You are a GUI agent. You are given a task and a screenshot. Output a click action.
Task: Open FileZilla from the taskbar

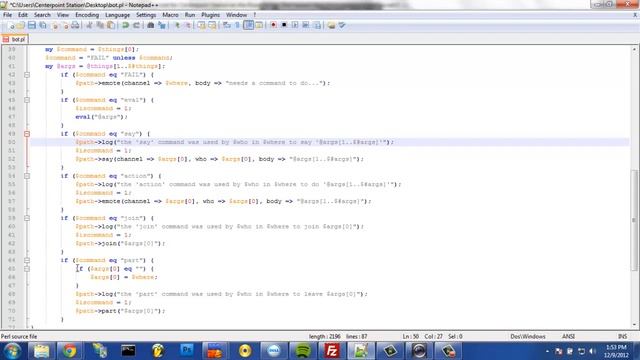(331, 351)
